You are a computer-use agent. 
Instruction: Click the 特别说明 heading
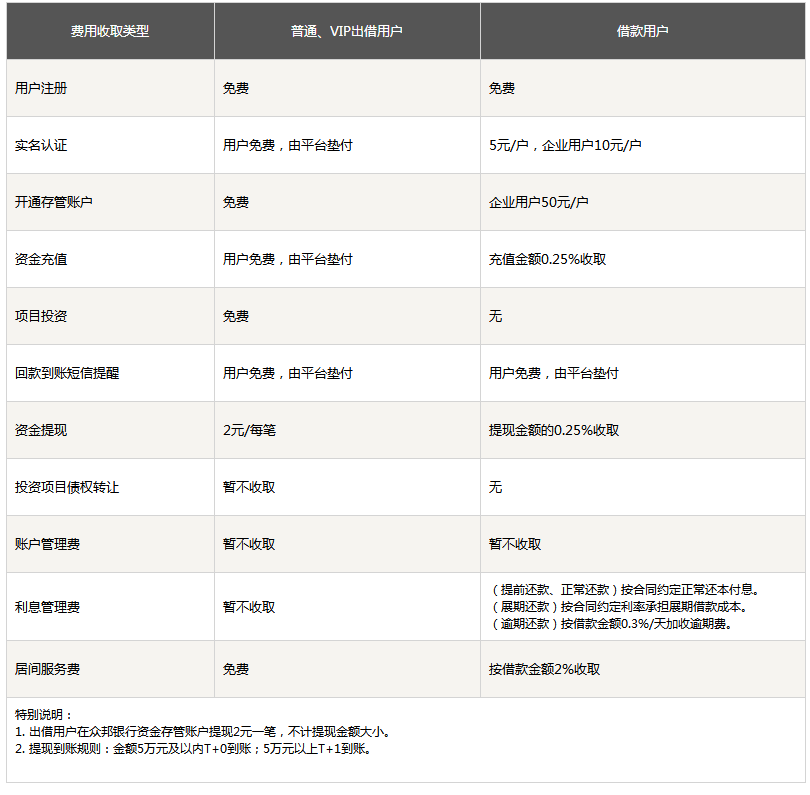(43, 714)
